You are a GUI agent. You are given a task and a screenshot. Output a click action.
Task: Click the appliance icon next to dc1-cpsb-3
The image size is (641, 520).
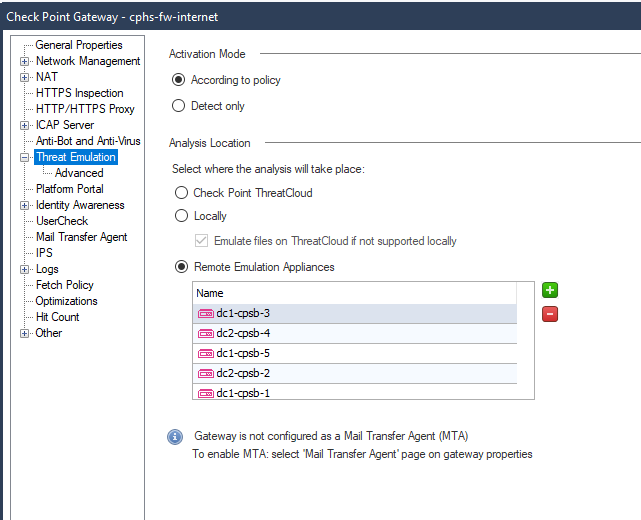pos(206,314)
